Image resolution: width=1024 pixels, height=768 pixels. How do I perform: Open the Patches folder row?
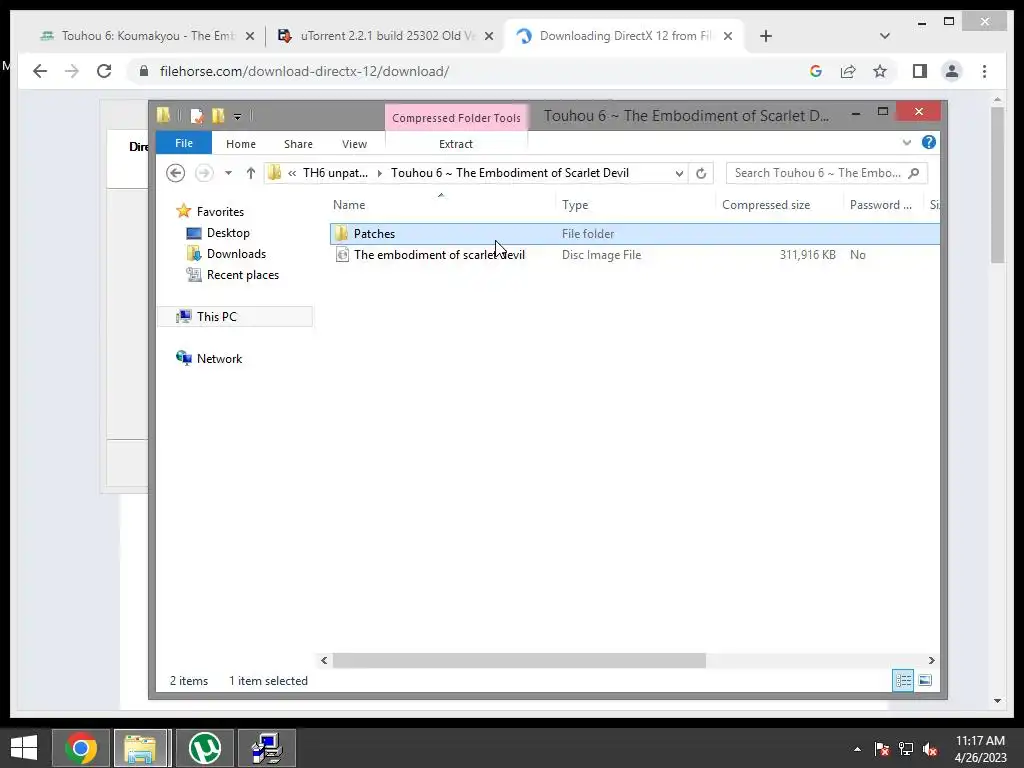point(635,234)
